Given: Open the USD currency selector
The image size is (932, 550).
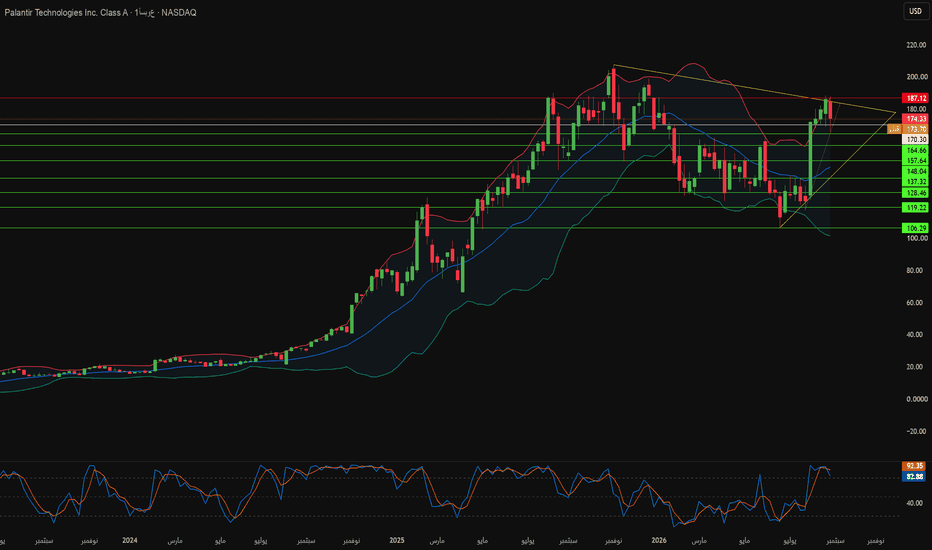Looking at the screenshot, I should tap(915, 11).
